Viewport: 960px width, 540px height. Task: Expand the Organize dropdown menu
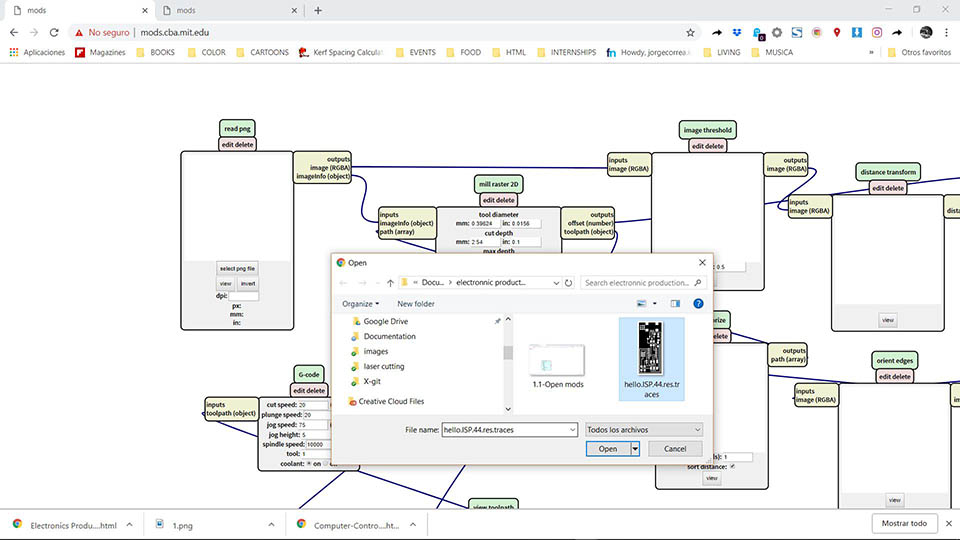point(360,303)
